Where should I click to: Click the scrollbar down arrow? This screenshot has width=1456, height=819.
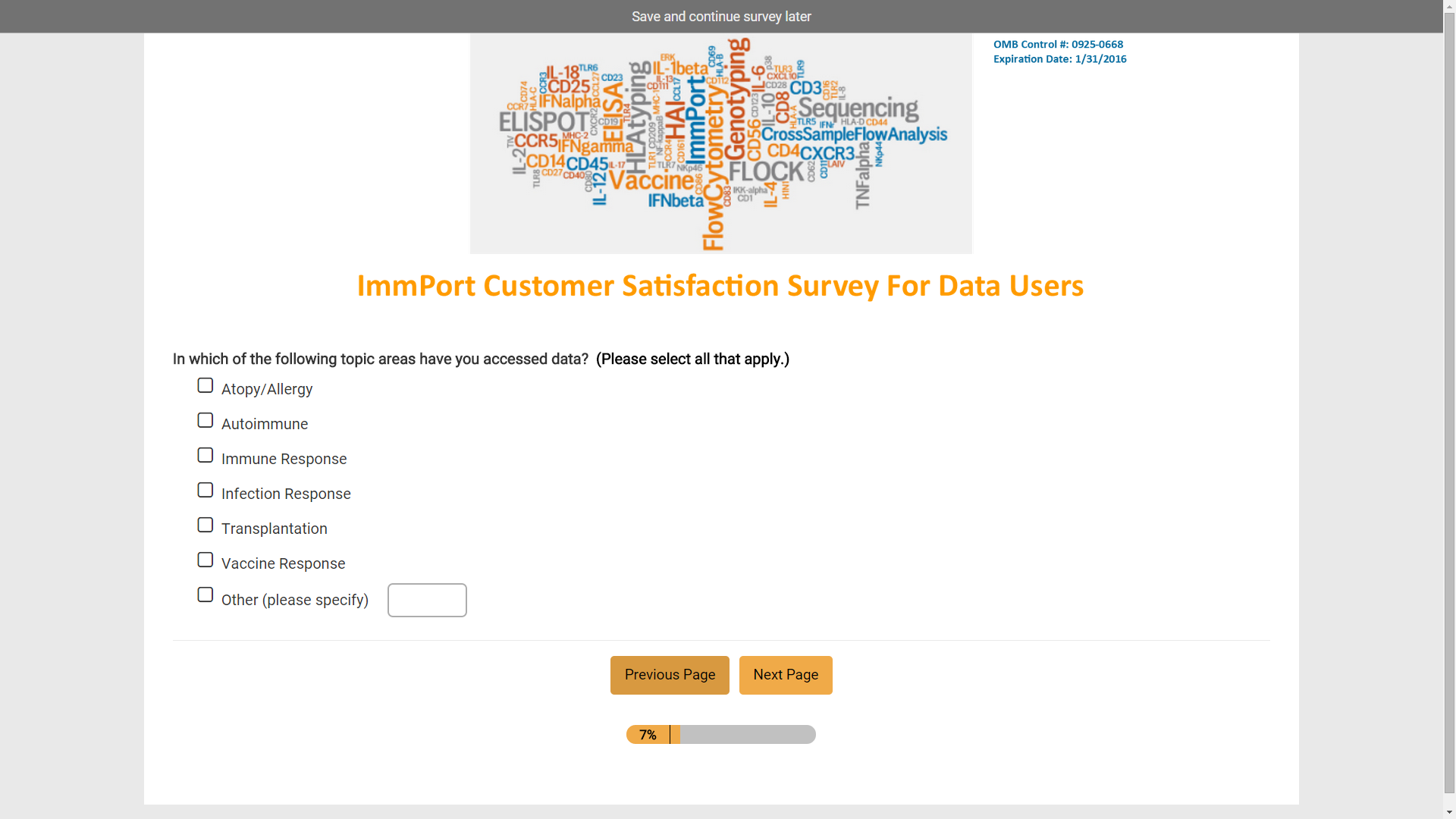point(1449,812)
